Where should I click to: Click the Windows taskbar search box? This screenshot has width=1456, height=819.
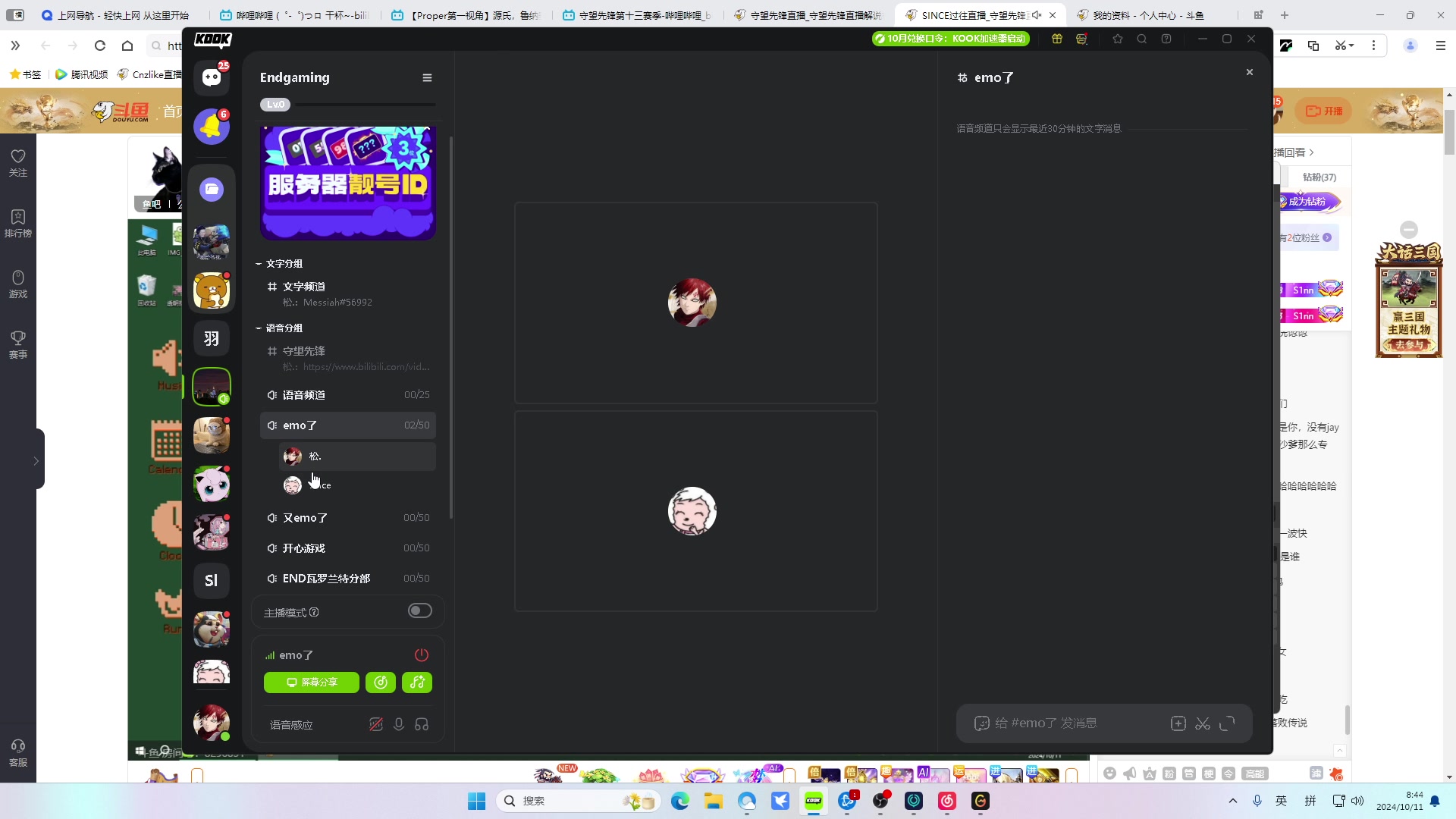pos(571,800)
